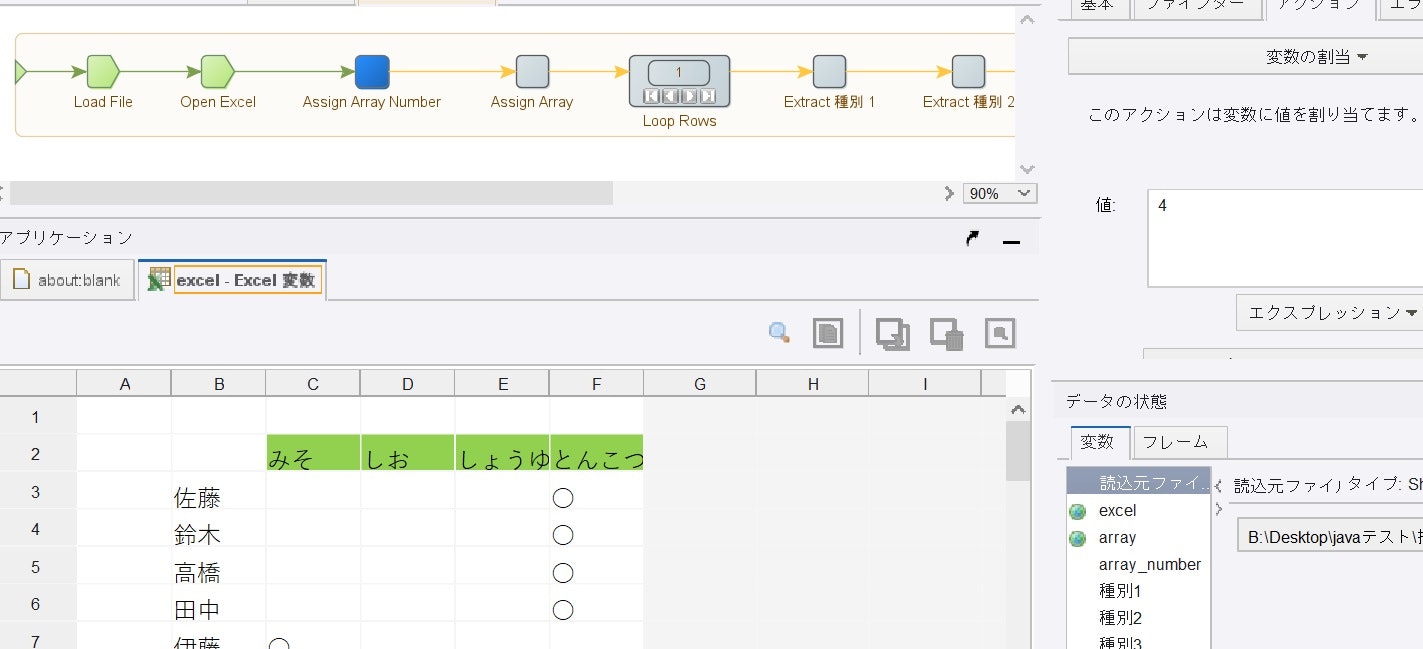
Task: Click the circle mark in 田中 row
Action: tap(563, 609)
